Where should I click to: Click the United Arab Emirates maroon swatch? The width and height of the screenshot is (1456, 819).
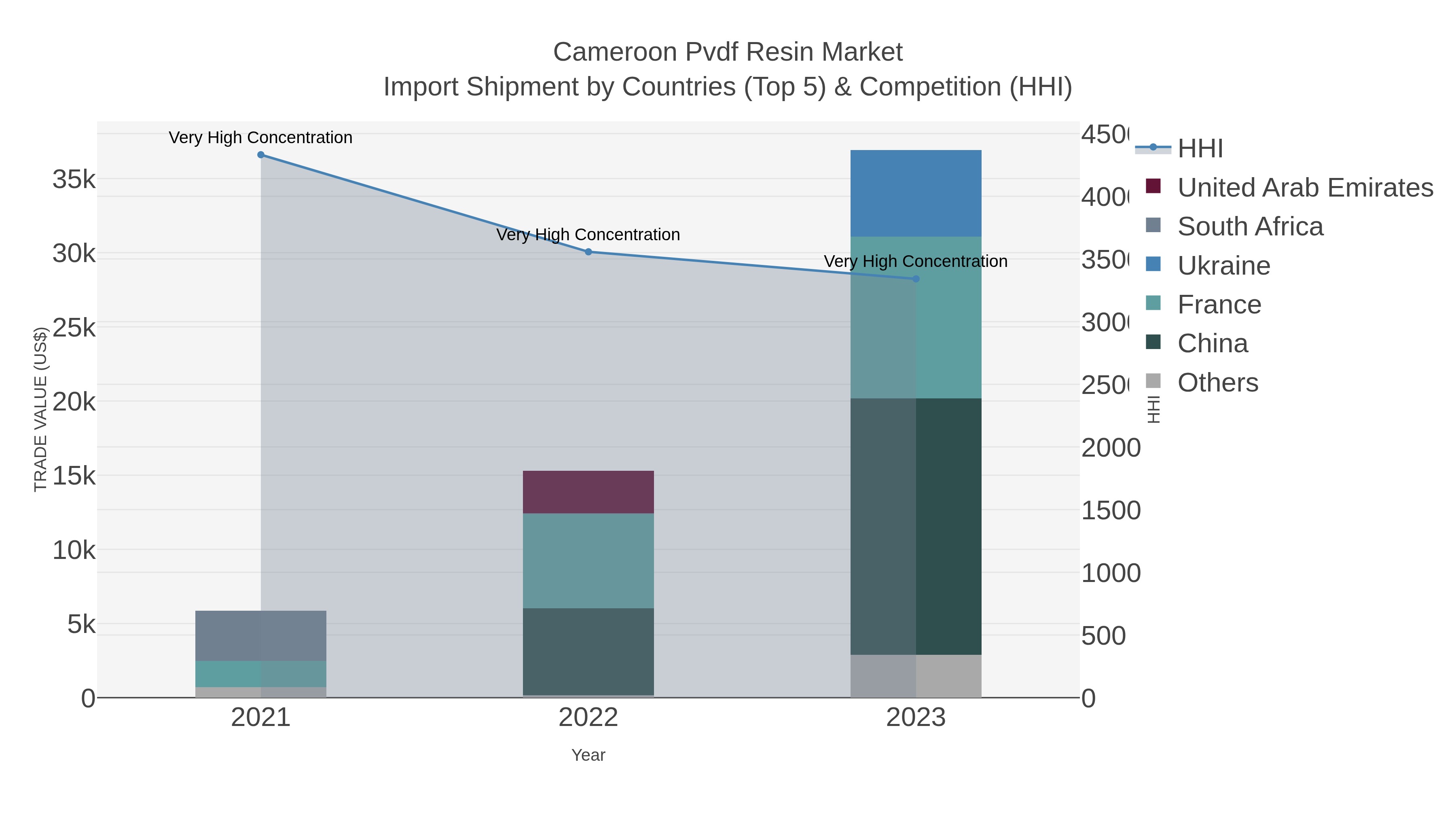[1153, 186]
